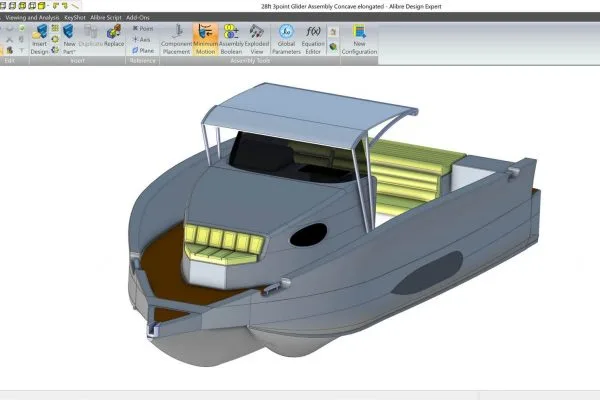Click the small green cube icon beside Equation Editor
Screen dimensions: 600x400
pyautogui.click(x=333, y=47)
